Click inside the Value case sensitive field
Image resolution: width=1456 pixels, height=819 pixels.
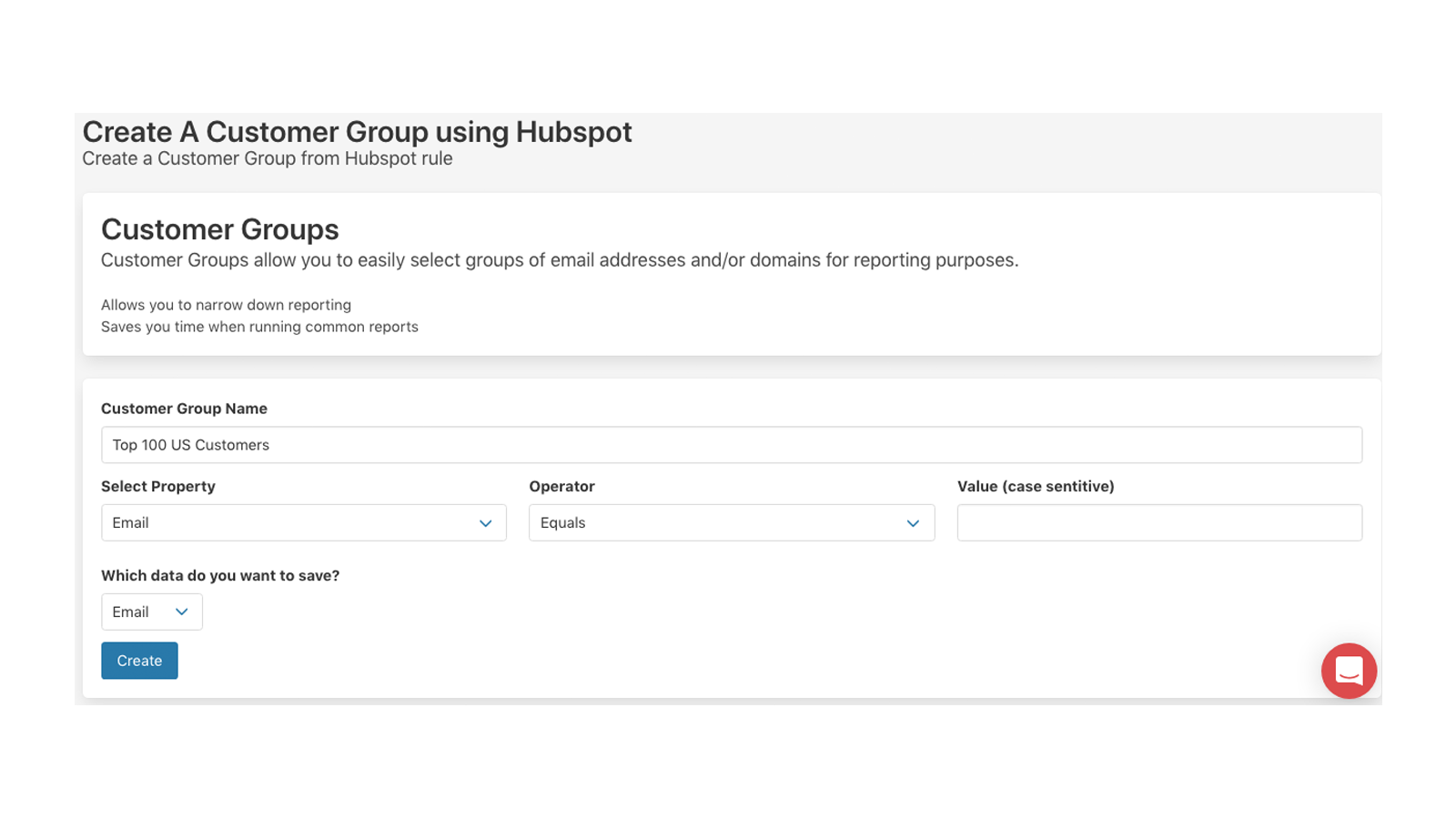click(x=1159, y=523)
